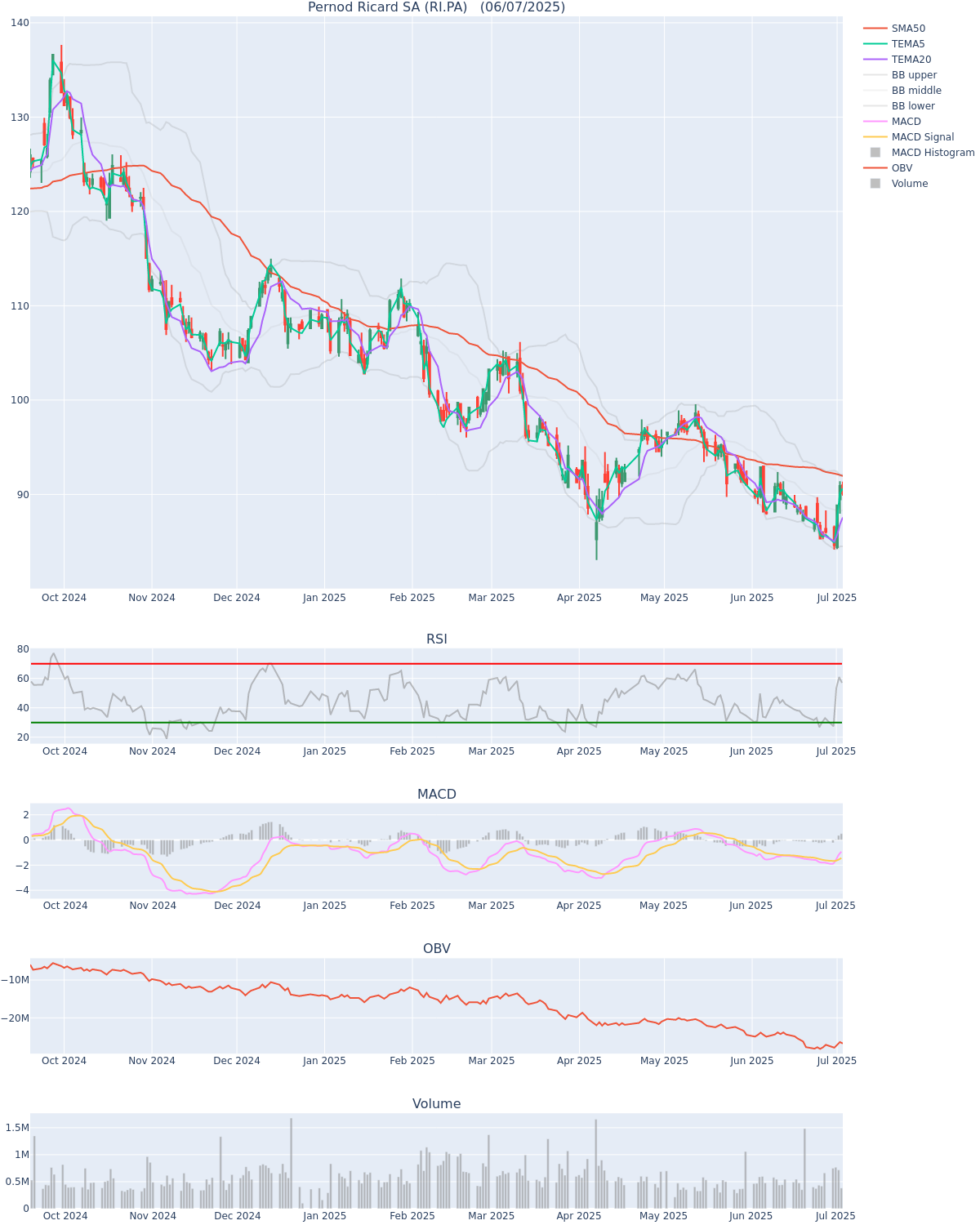
Task: Click the 140 price axis label
Action: click(19, 23)
